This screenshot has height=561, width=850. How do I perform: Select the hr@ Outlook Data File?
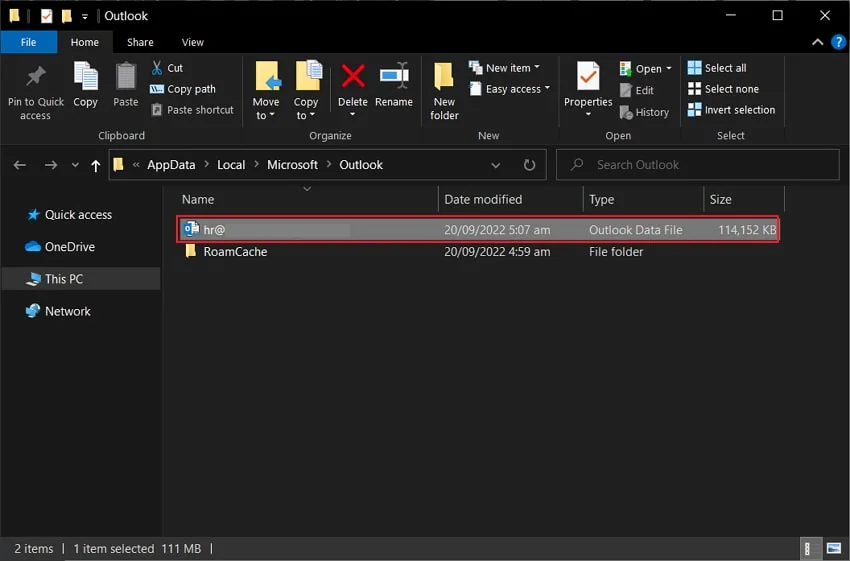click(x=478, y=230)
